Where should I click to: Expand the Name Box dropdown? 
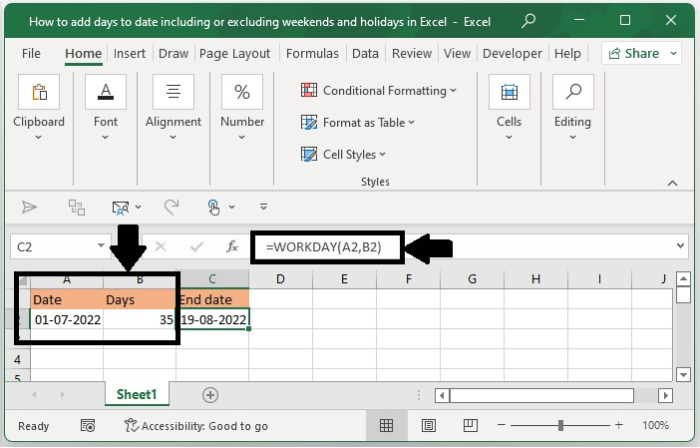[x=102, y=246]
